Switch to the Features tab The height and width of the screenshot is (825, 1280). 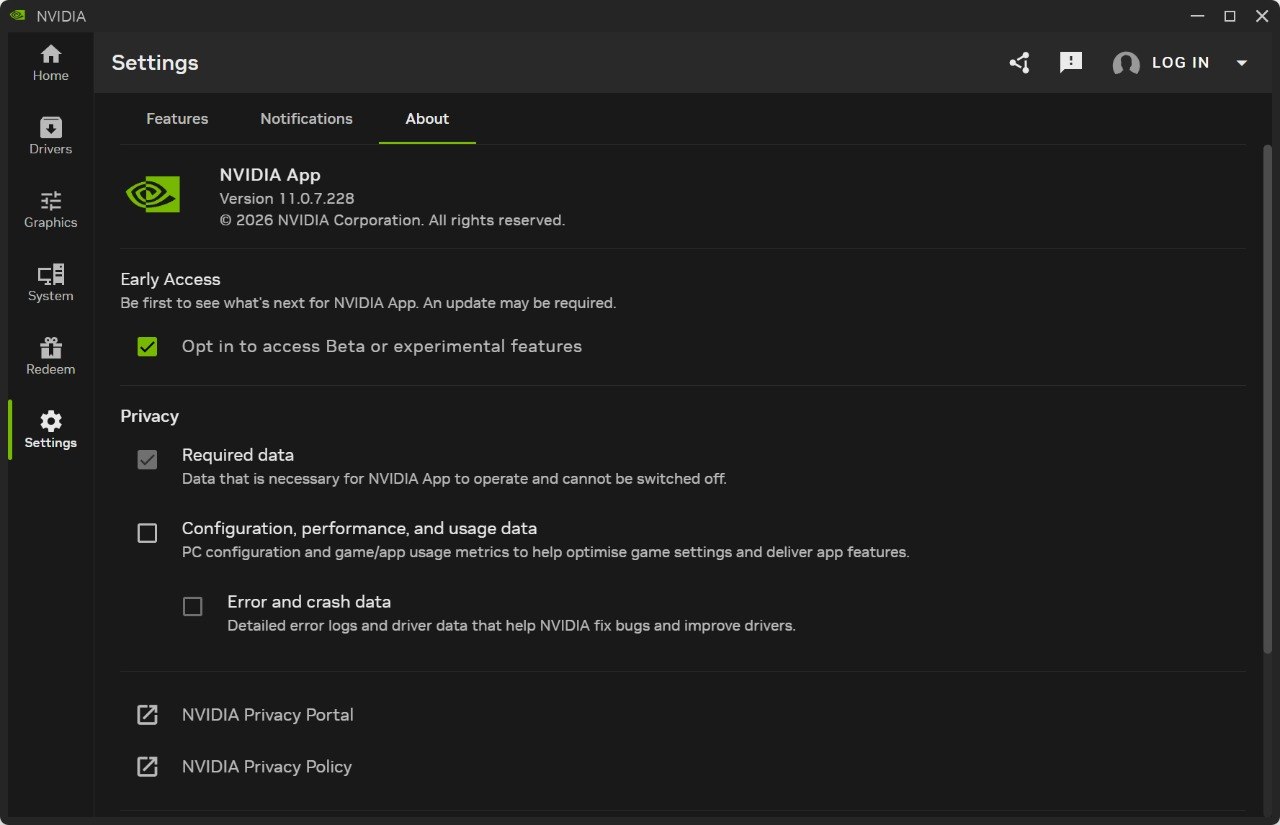coord(177,118)
